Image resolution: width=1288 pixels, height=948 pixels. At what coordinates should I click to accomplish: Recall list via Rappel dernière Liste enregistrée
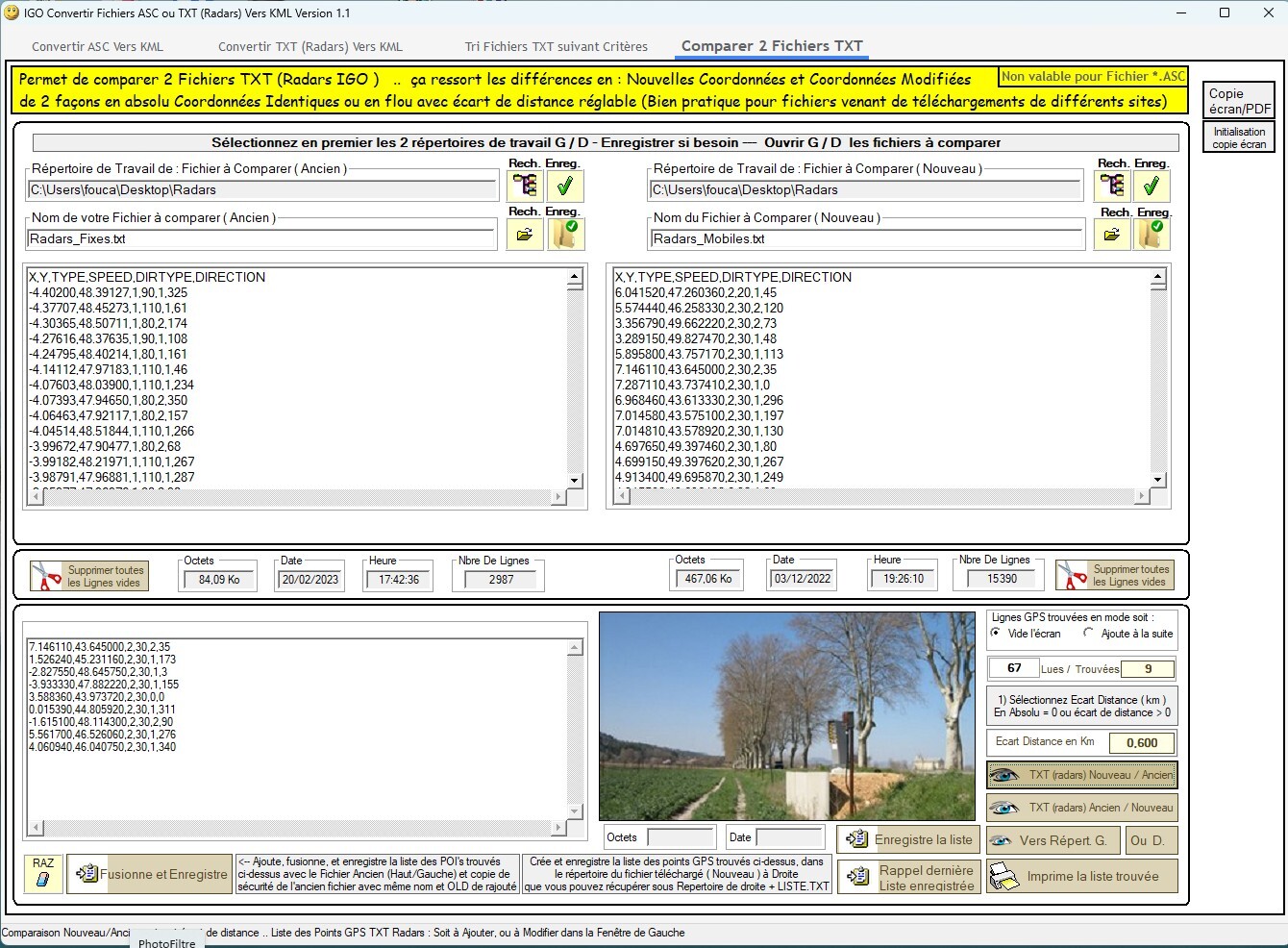pyautogui.click(x=909, y=877)
